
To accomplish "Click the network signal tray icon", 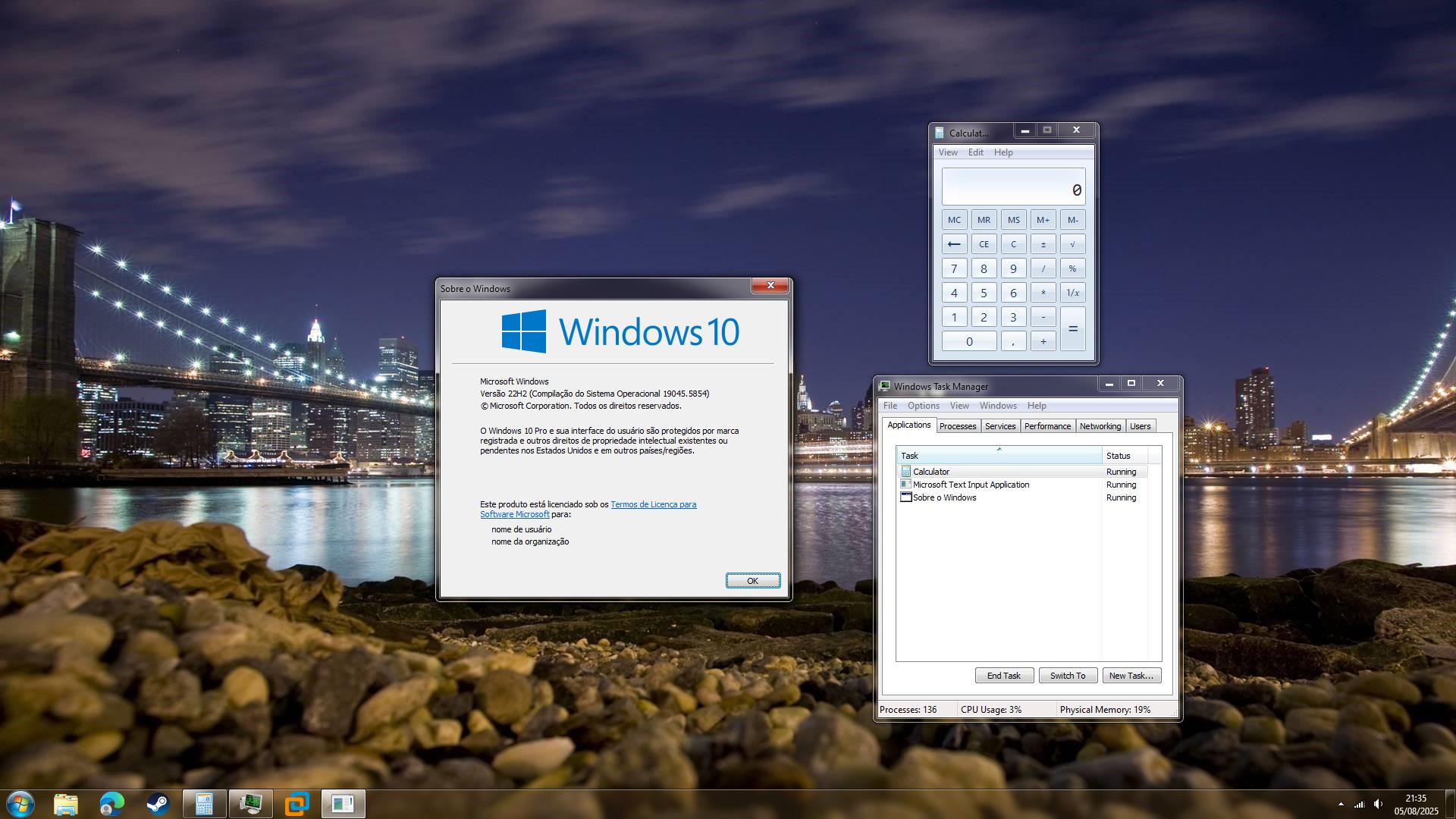I will pos(1359,804).
